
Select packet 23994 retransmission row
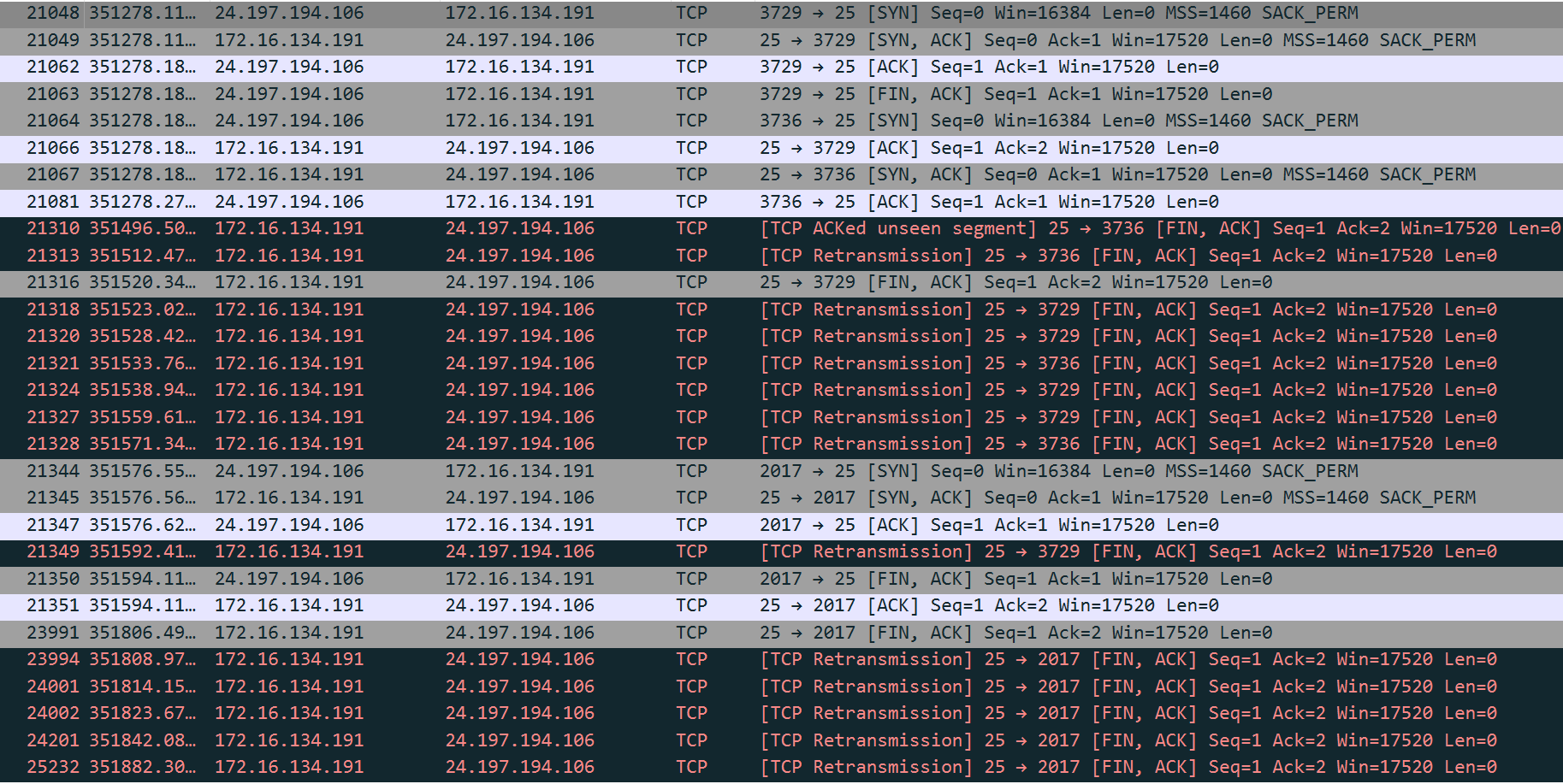781,659
